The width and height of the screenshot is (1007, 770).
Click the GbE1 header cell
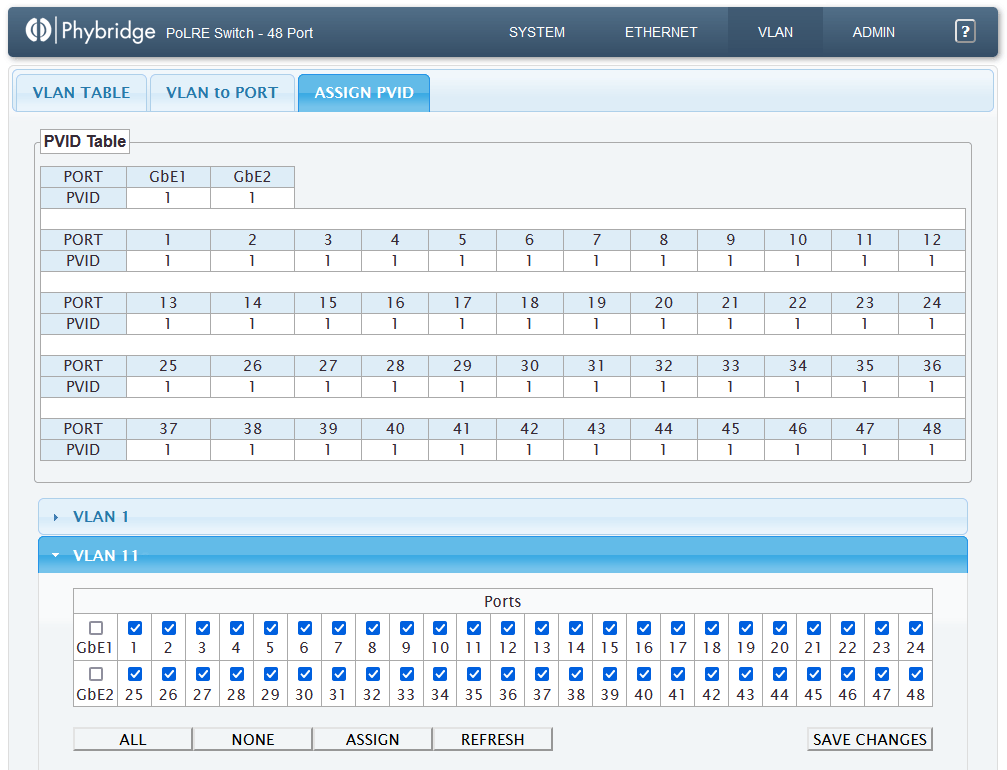(168, 177)
